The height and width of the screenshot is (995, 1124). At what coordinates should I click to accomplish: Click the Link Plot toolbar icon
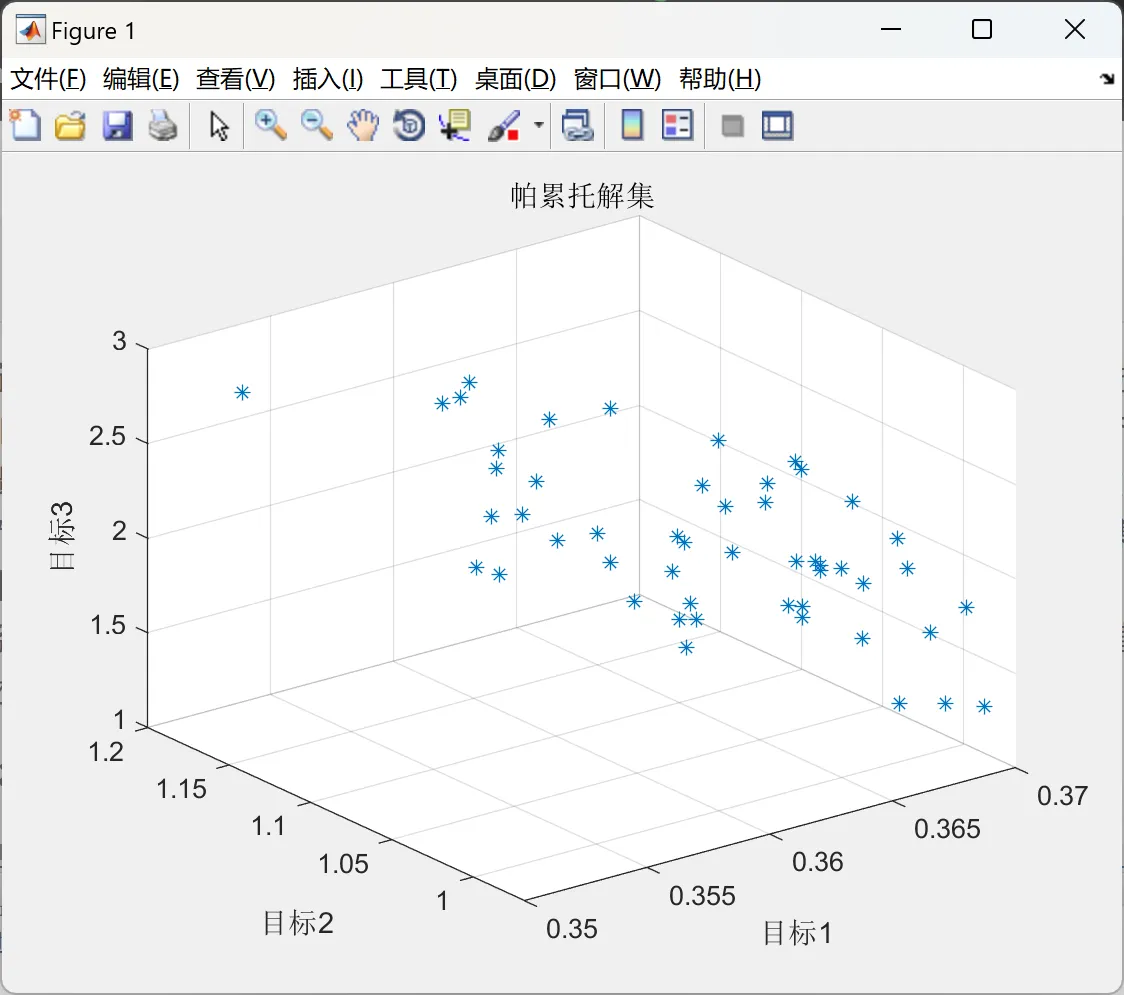[578, 125]
